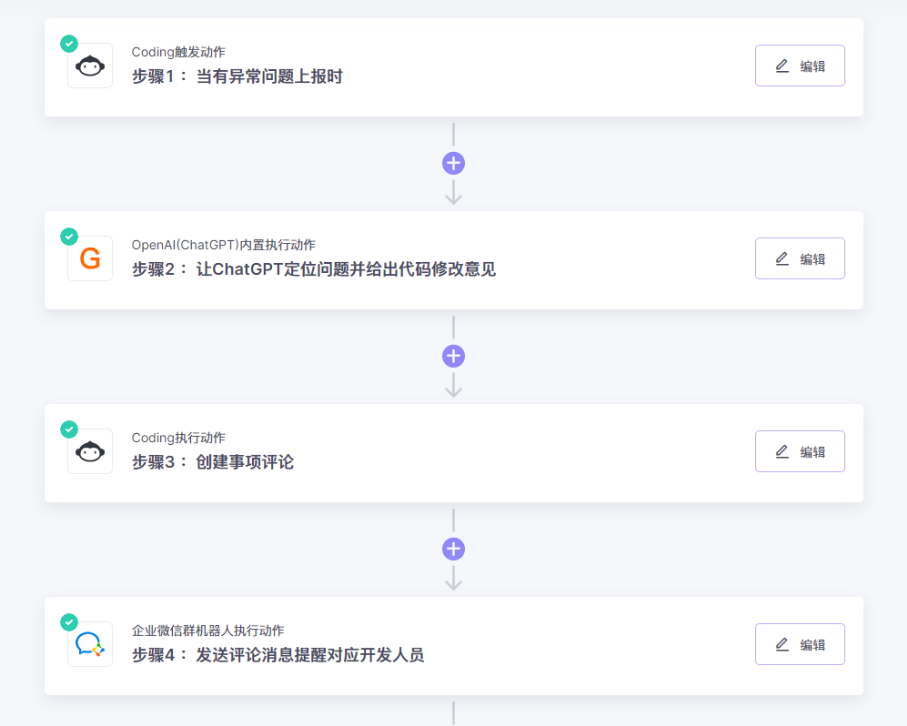Image resolution: width=907 pixels, height=726 pixels.
Task: Click the Coding monkey icon in step 3
Action: (x=90, y=452)
